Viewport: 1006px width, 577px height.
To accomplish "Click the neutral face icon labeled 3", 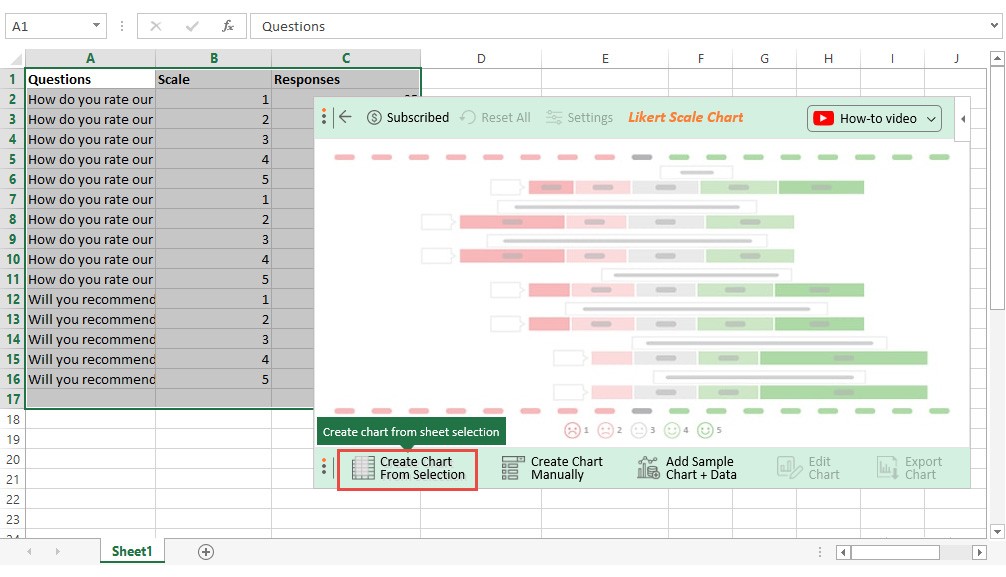I will pos(638,430).
